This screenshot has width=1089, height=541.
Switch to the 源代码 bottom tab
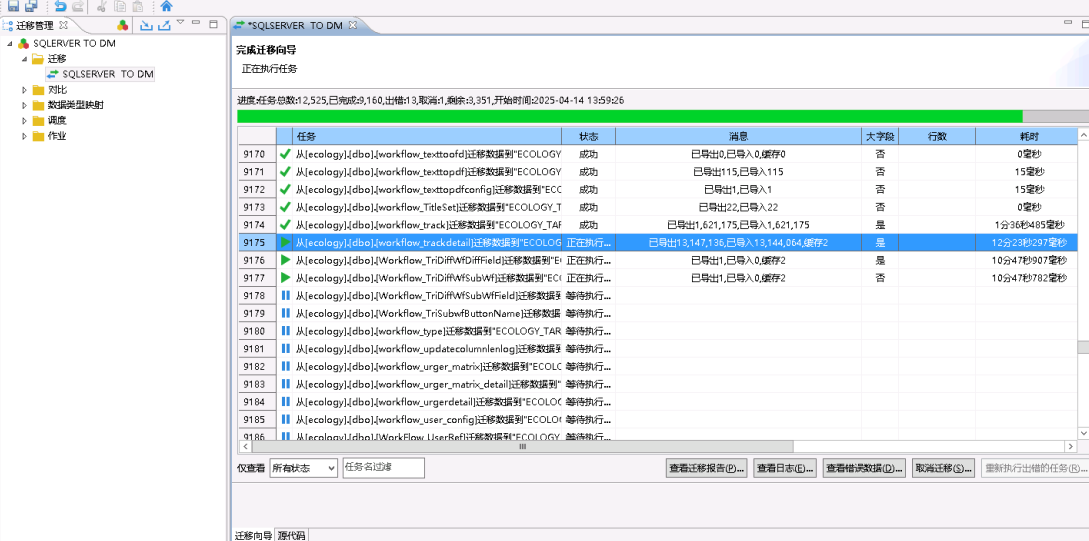[x=291, y=535]
